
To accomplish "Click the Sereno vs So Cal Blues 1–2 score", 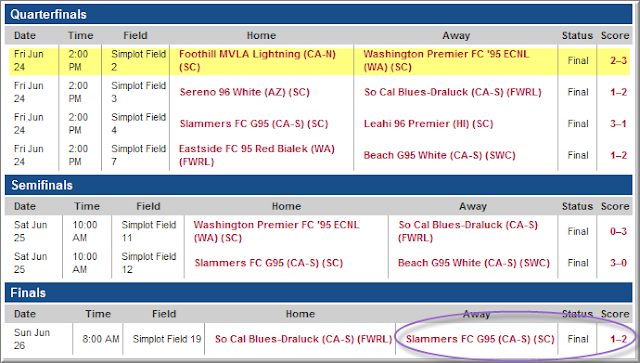I will point(618,92).
